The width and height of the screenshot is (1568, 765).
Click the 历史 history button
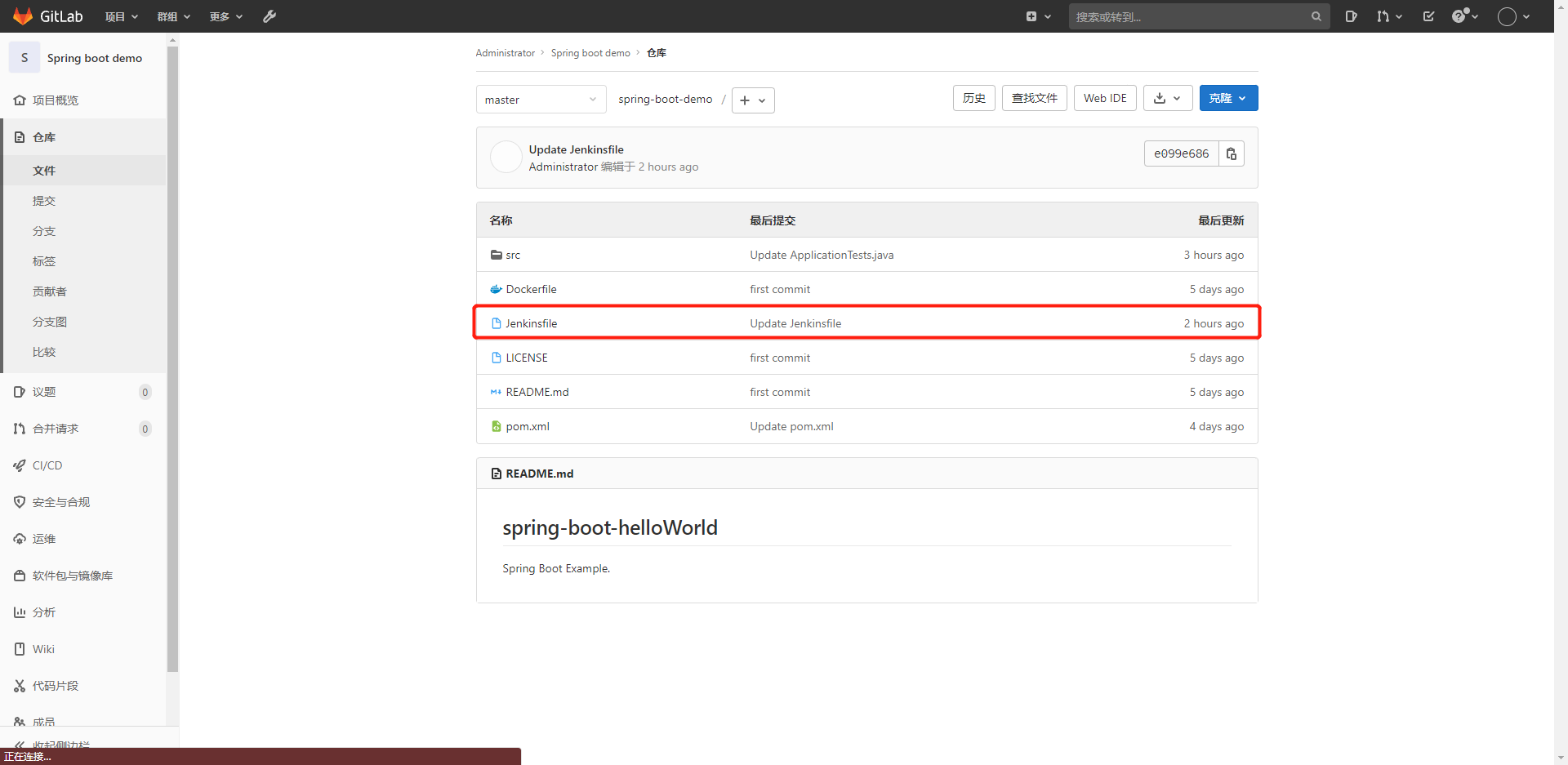[x=973, y=98]
